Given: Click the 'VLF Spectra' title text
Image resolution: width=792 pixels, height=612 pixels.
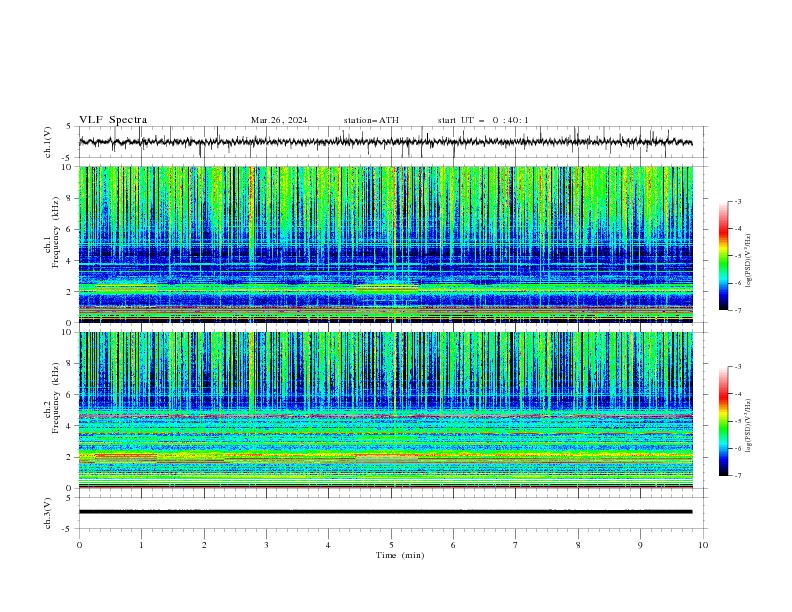Looking at the screenshot, I should point(113,120).
